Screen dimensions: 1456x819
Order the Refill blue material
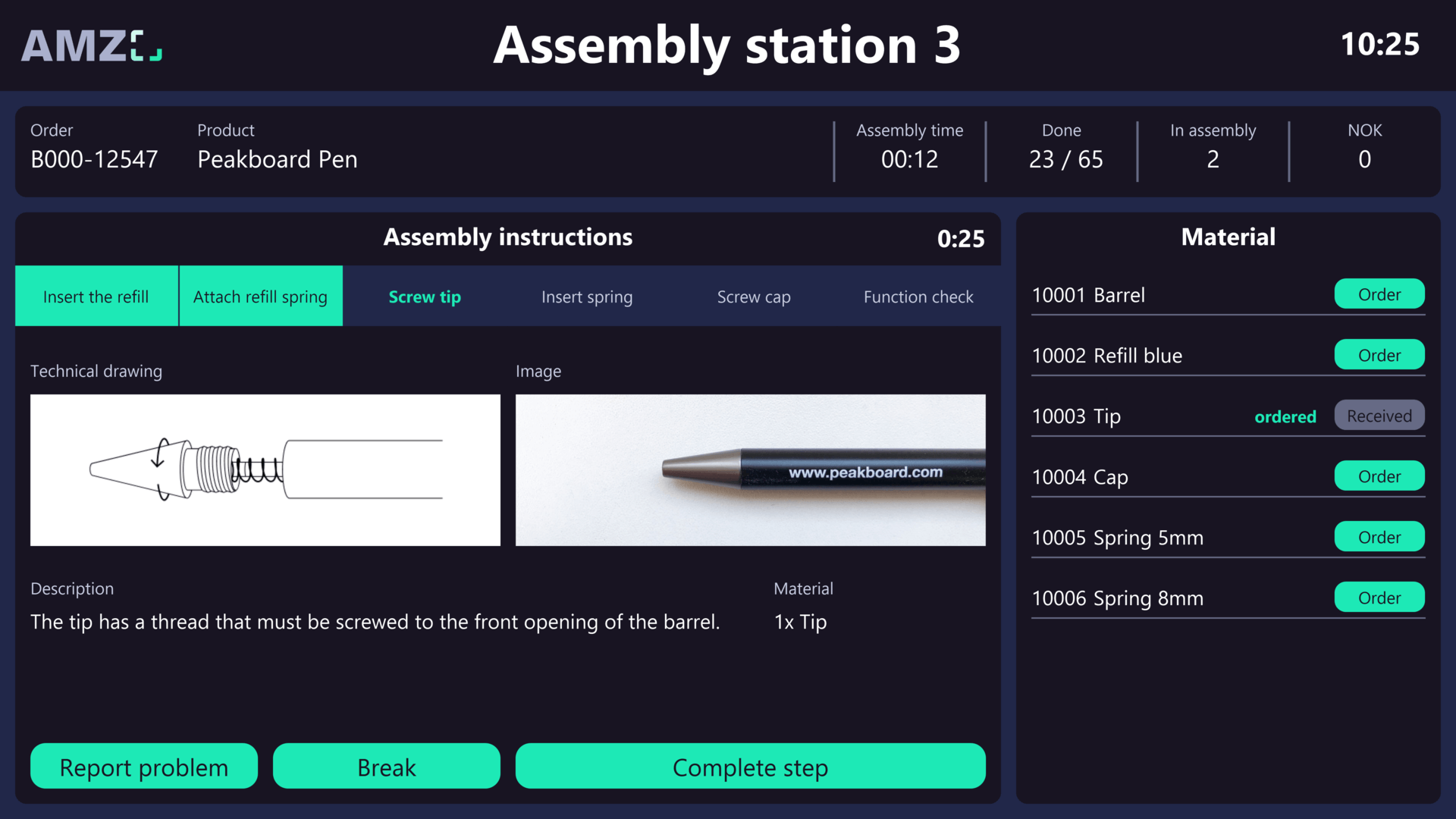pos(1379,355)
